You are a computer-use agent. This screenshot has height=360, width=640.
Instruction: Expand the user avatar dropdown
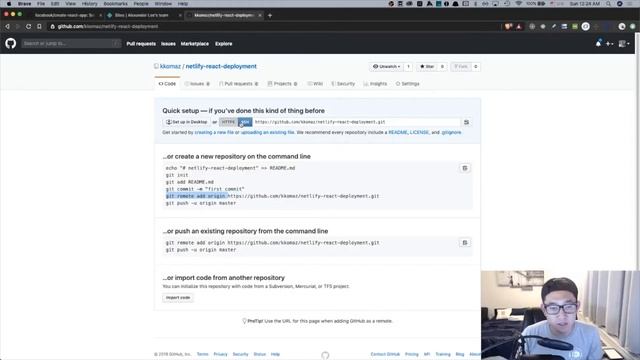(x=624, y=44)
